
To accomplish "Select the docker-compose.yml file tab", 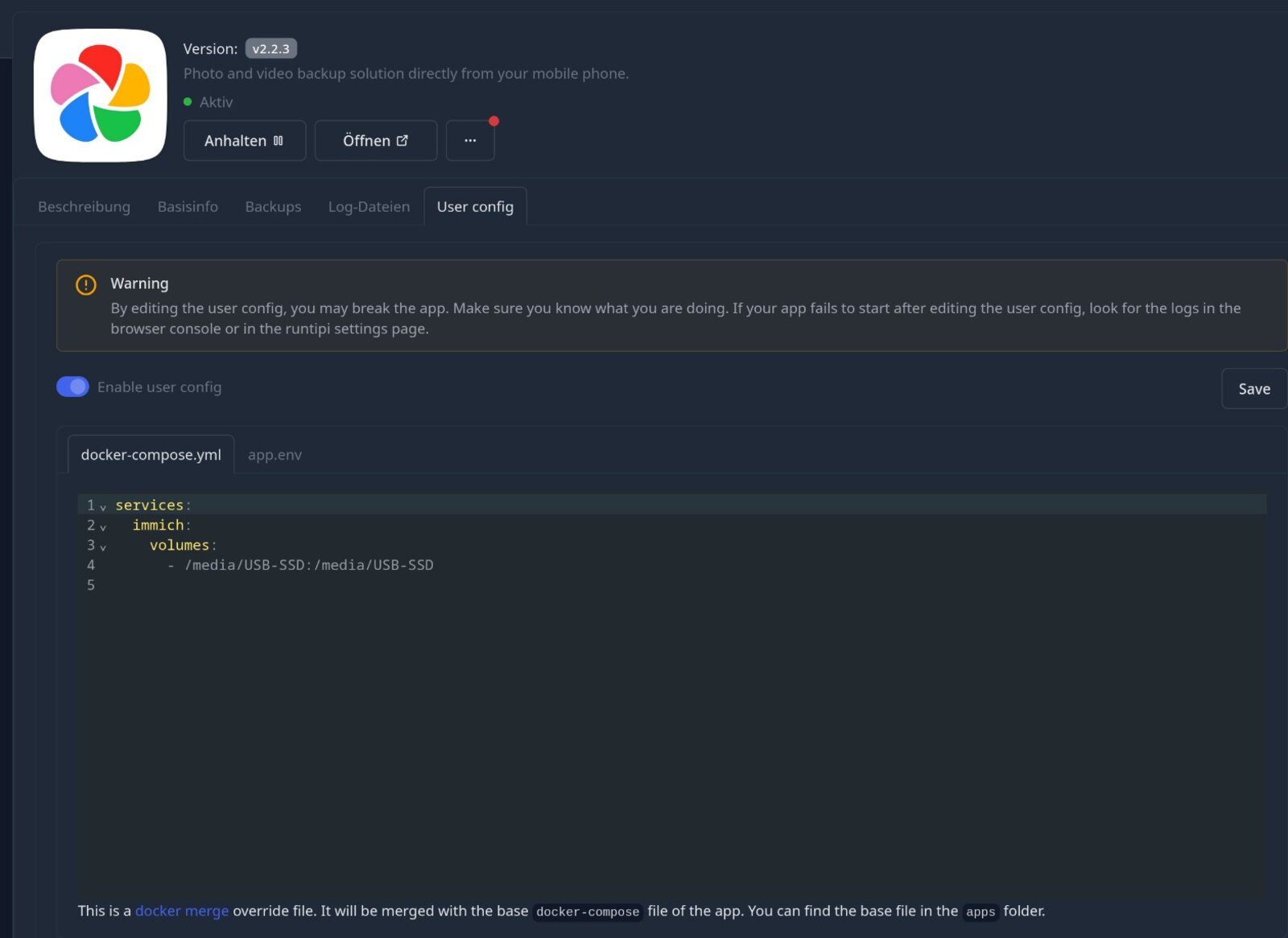I will pos(151,455).
